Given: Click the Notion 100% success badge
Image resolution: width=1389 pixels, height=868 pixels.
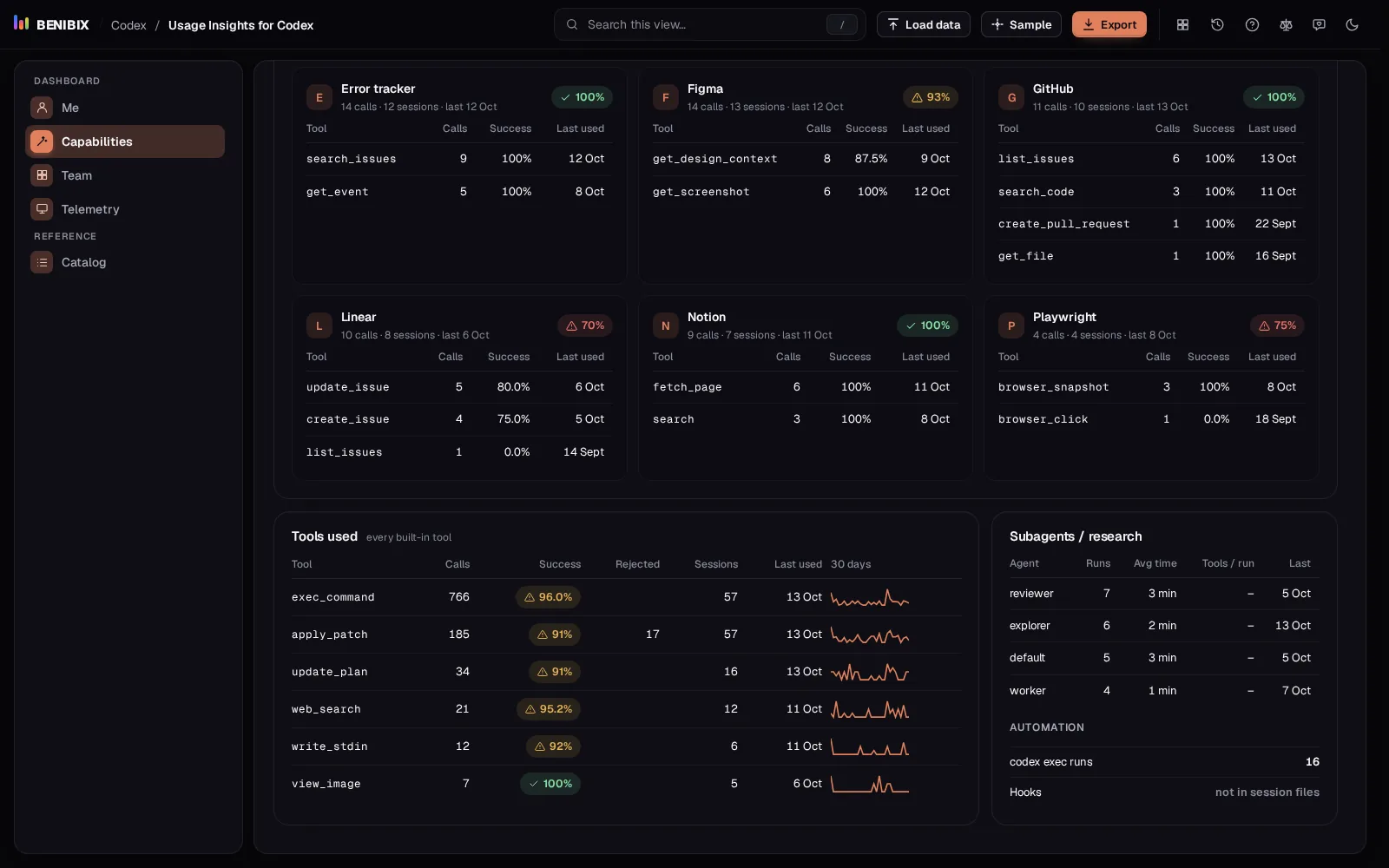Looking at the screenshot, I should tap(927, 325).
